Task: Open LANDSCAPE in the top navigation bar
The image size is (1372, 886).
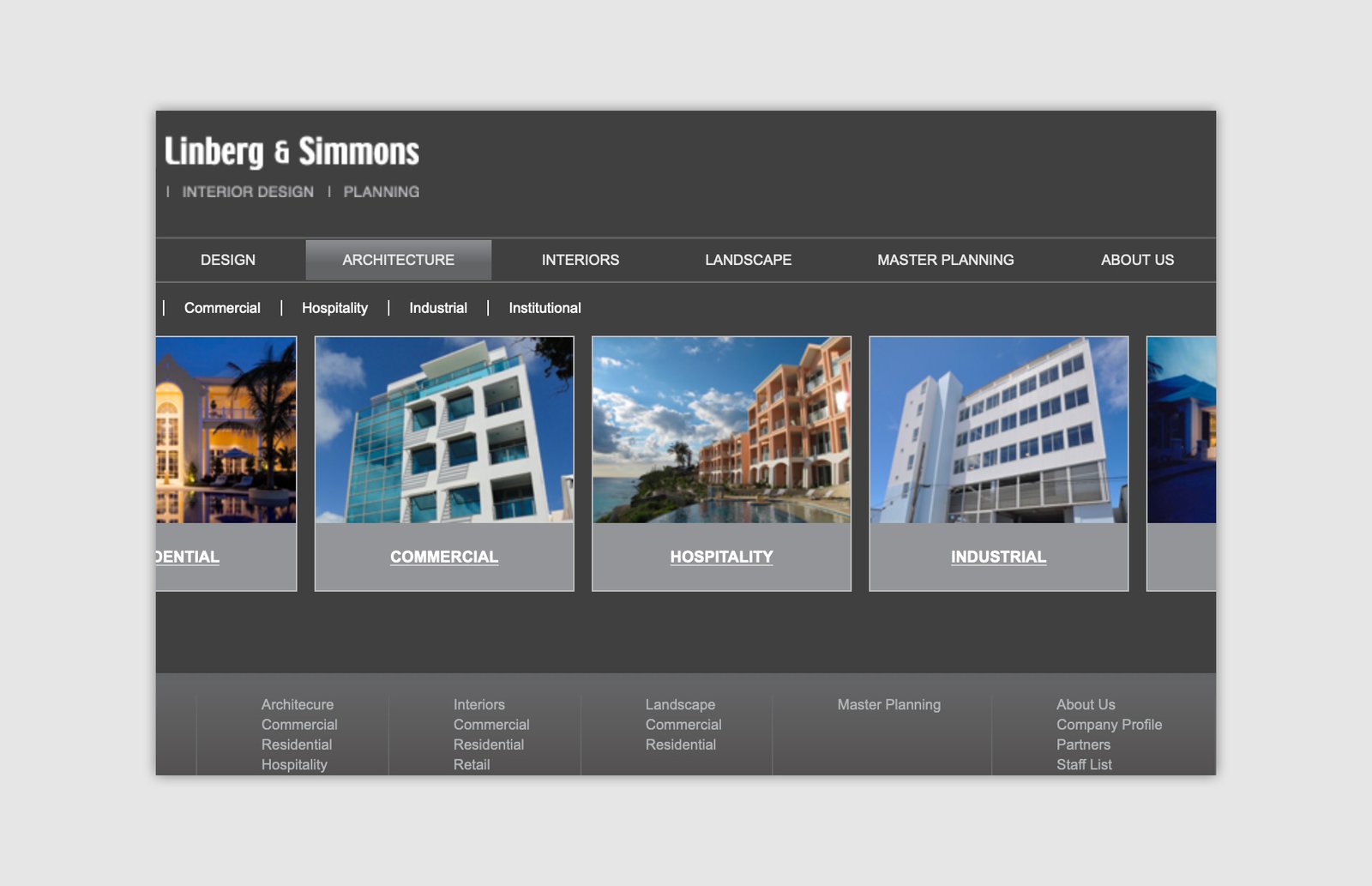Action: (x=748, y=260)
